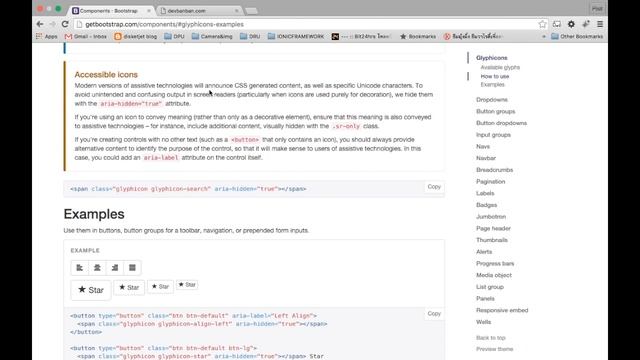Close the devbanban.com tab

(x=236, y=11)
